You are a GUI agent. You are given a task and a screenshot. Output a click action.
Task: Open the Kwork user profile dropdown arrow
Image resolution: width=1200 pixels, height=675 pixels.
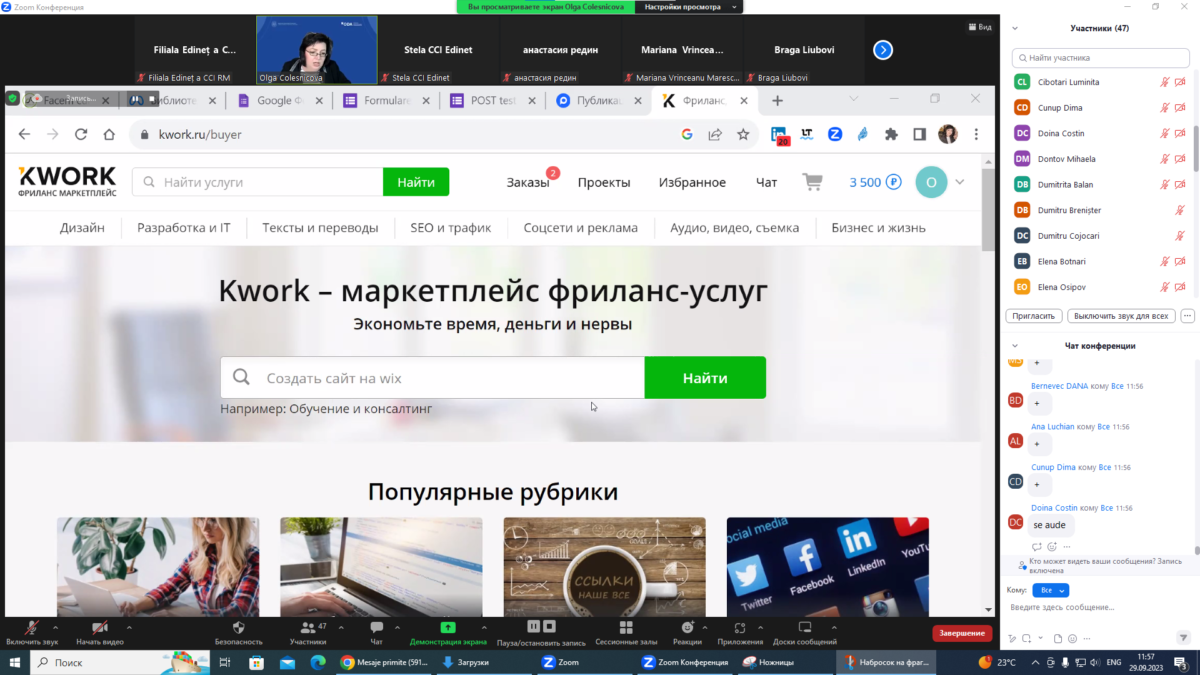960,182
